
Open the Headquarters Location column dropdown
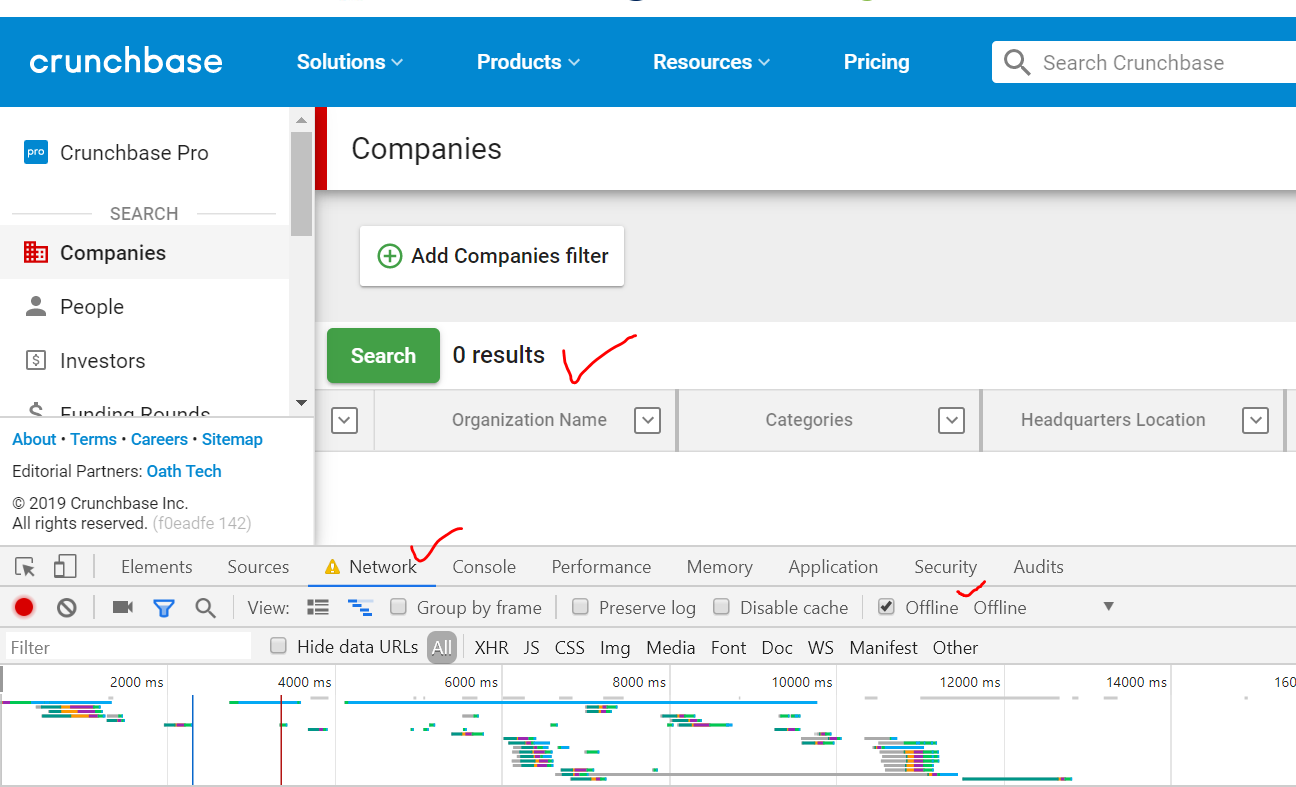tap(1255, 420)
